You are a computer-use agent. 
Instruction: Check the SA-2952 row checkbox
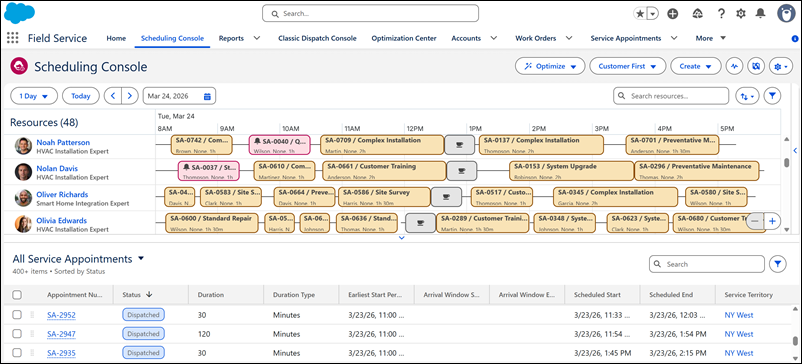pyautogui.click(x=17, y=315)
